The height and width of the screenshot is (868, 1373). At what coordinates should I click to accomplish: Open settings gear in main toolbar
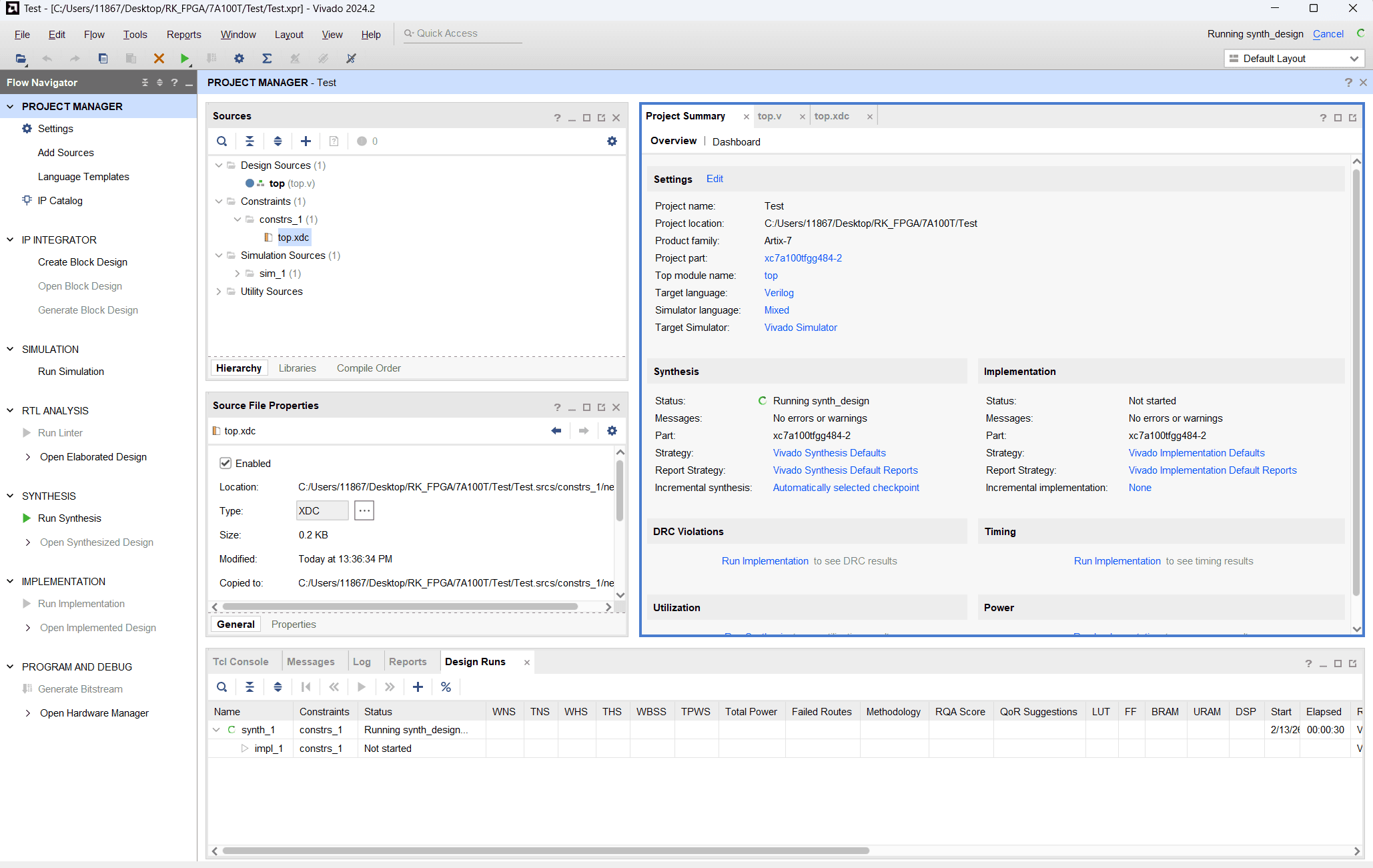pyautogui.click(x=239, y=59)
